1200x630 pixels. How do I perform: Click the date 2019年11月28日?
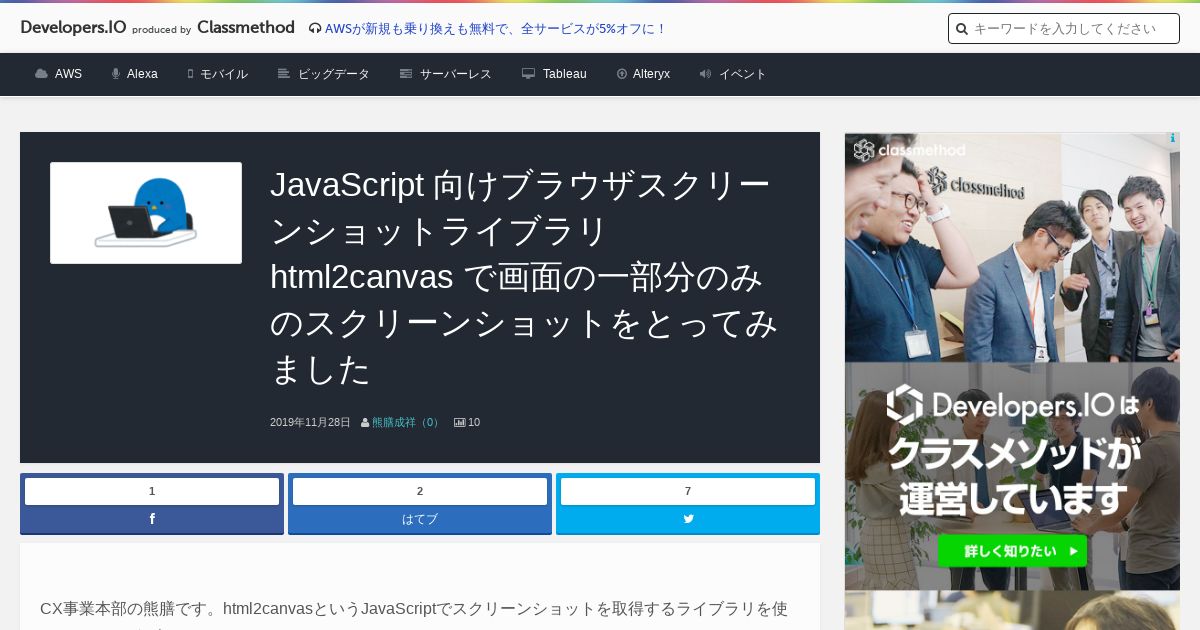(310, 423)
